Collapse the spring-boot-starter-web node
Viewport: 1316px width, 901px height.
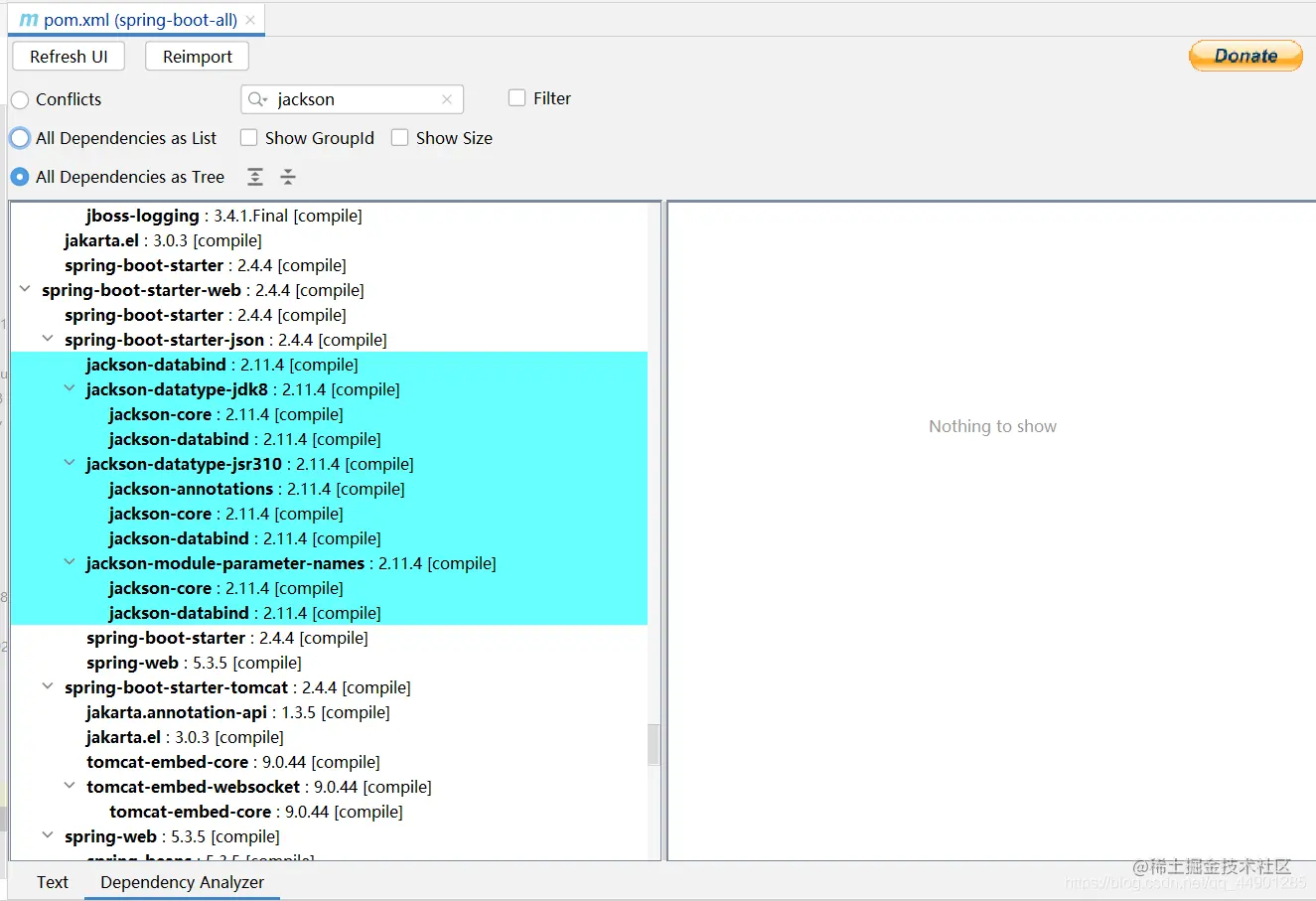point(25,289)
